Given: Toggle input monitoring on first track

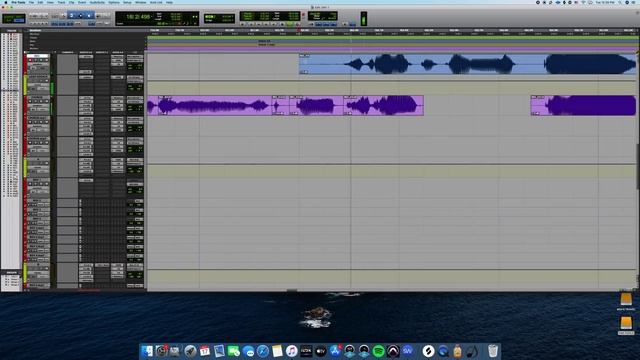Looking at the screenshot, I should [36, 60].
